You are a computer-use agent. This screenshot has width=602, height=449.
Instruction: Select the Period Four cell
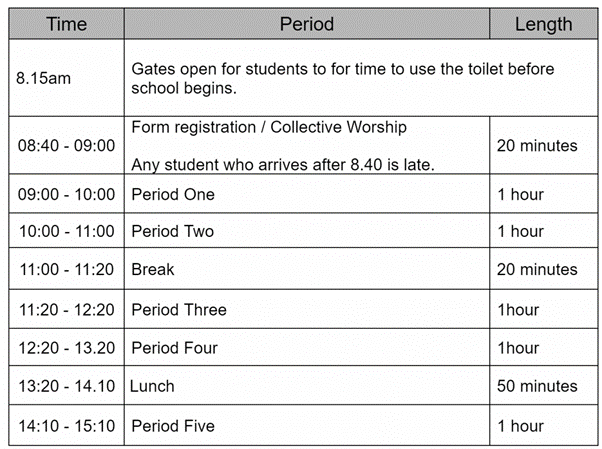[175, 348]
